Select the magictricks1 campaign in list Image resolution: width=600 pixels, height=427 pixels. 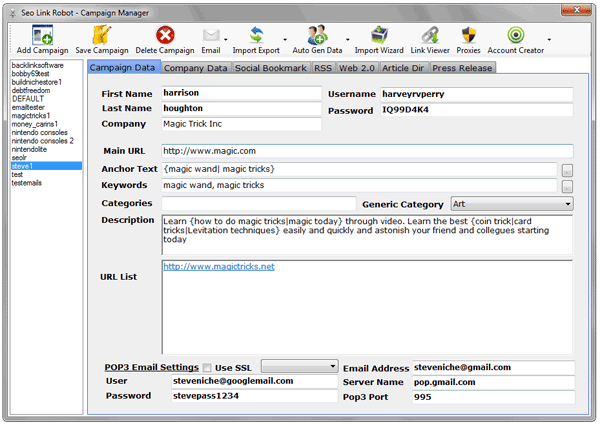click(33, 115)
